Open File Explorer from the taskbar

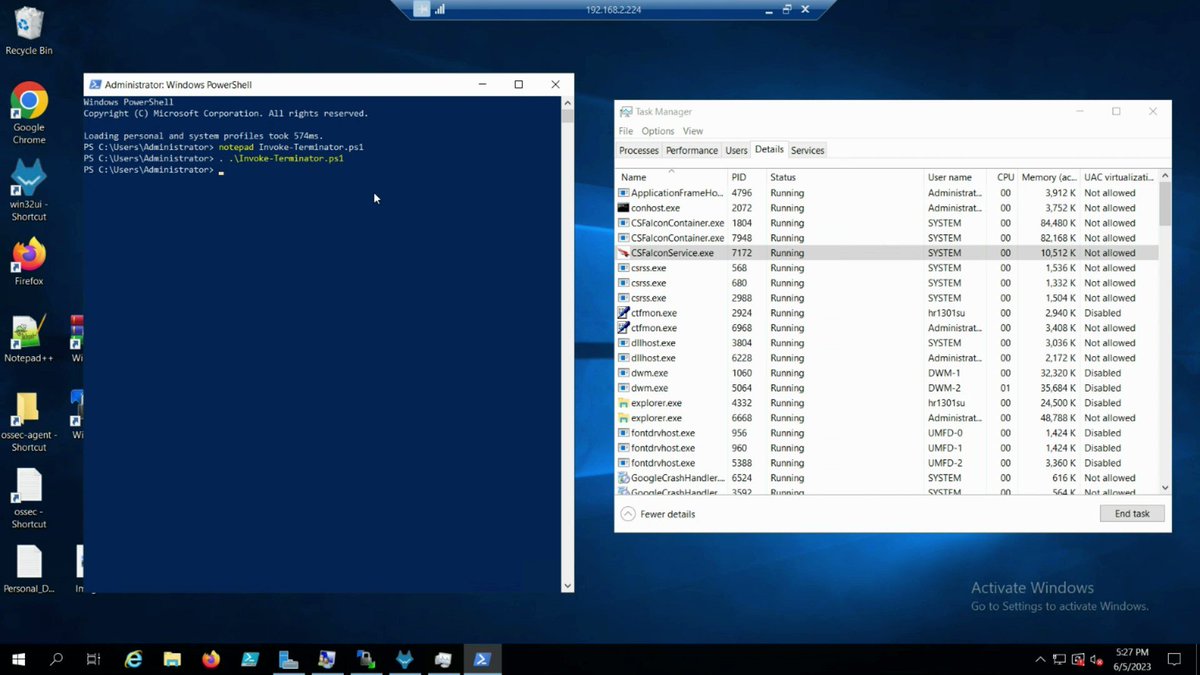(x=172, y=659)
